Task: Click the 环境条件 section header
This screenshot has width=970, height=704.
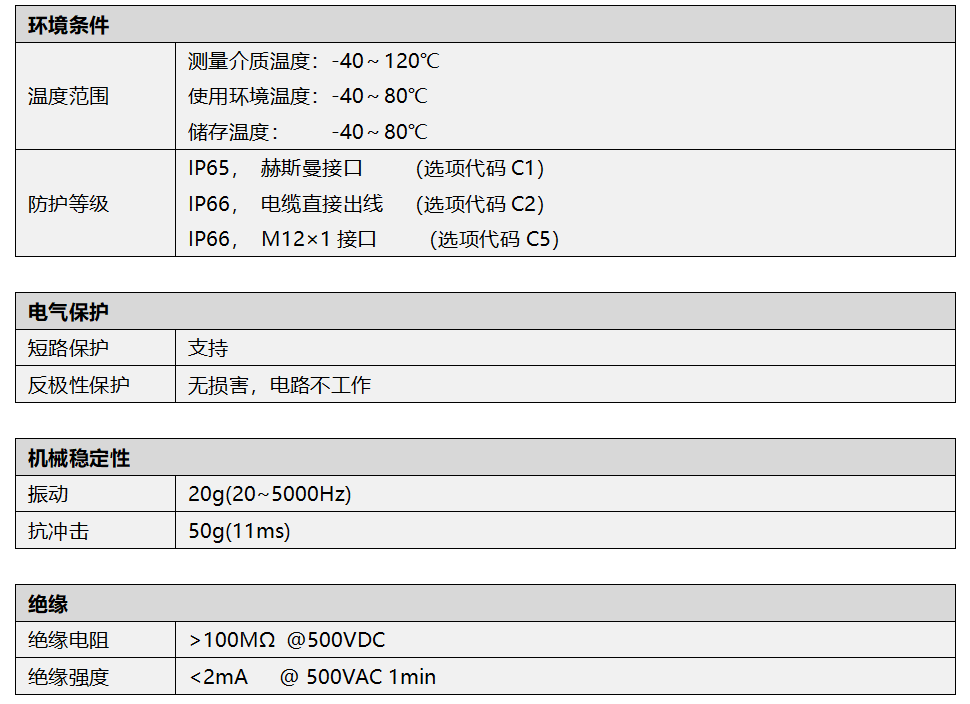Action: (68, 26)
